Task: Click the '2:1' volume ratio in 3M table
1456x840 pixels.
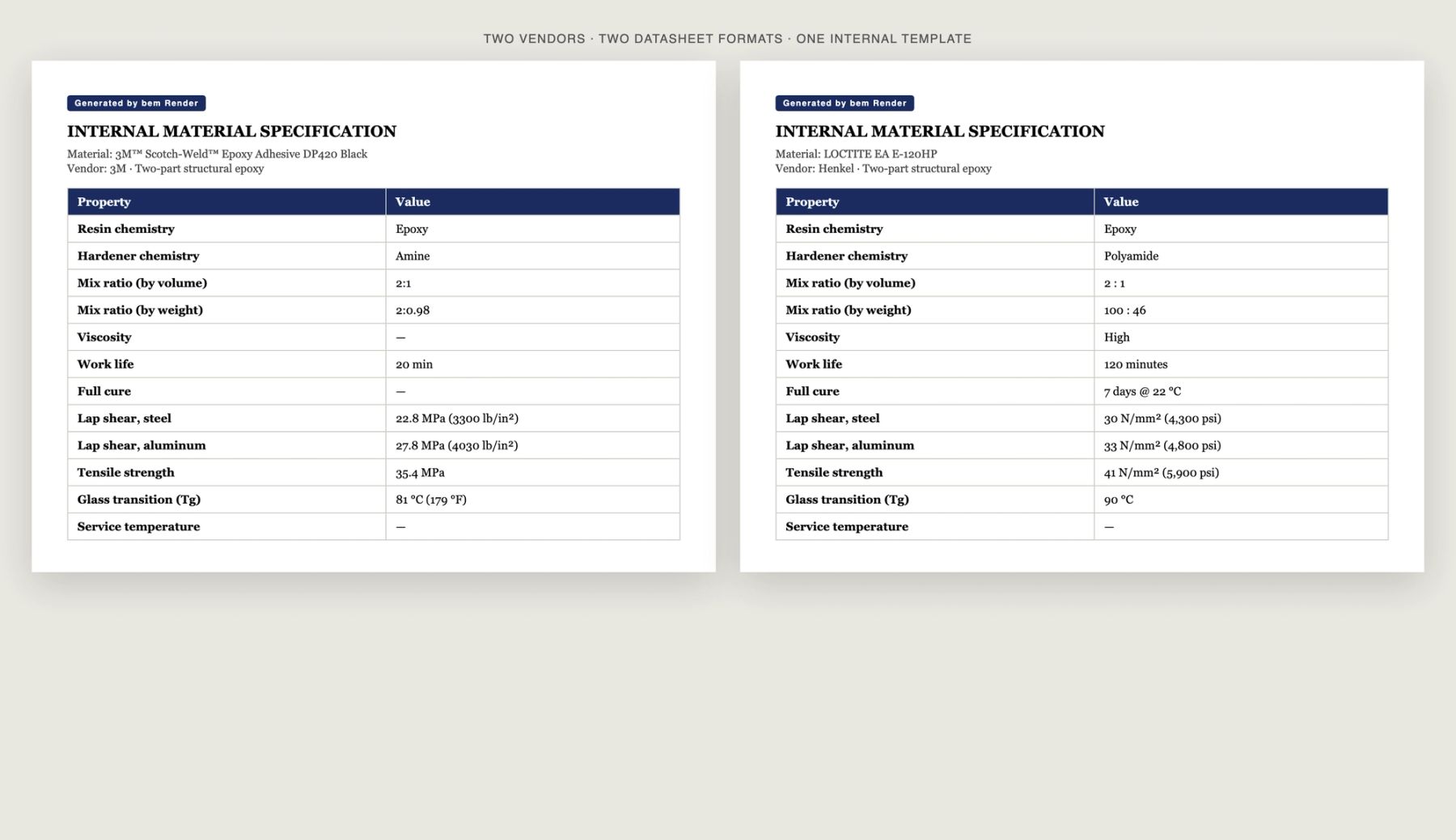Action: pyautogui.click(x=404, y=283)
